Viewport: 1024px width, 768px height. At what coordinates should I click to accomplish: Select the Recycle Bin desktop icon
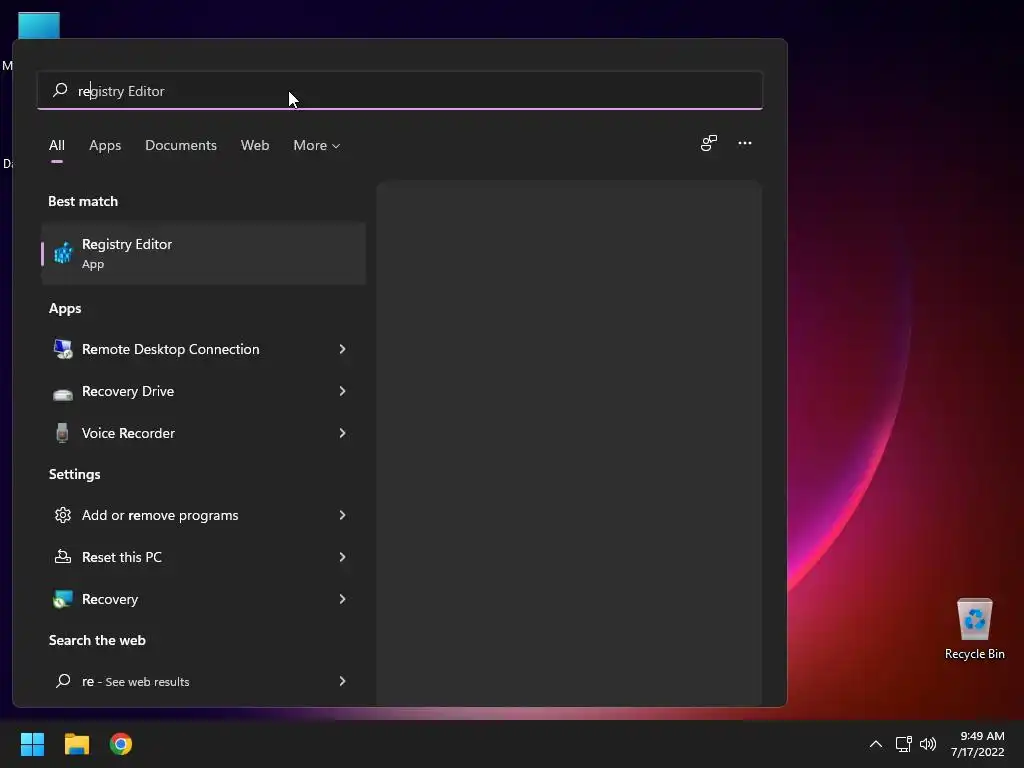coord(974,629)
